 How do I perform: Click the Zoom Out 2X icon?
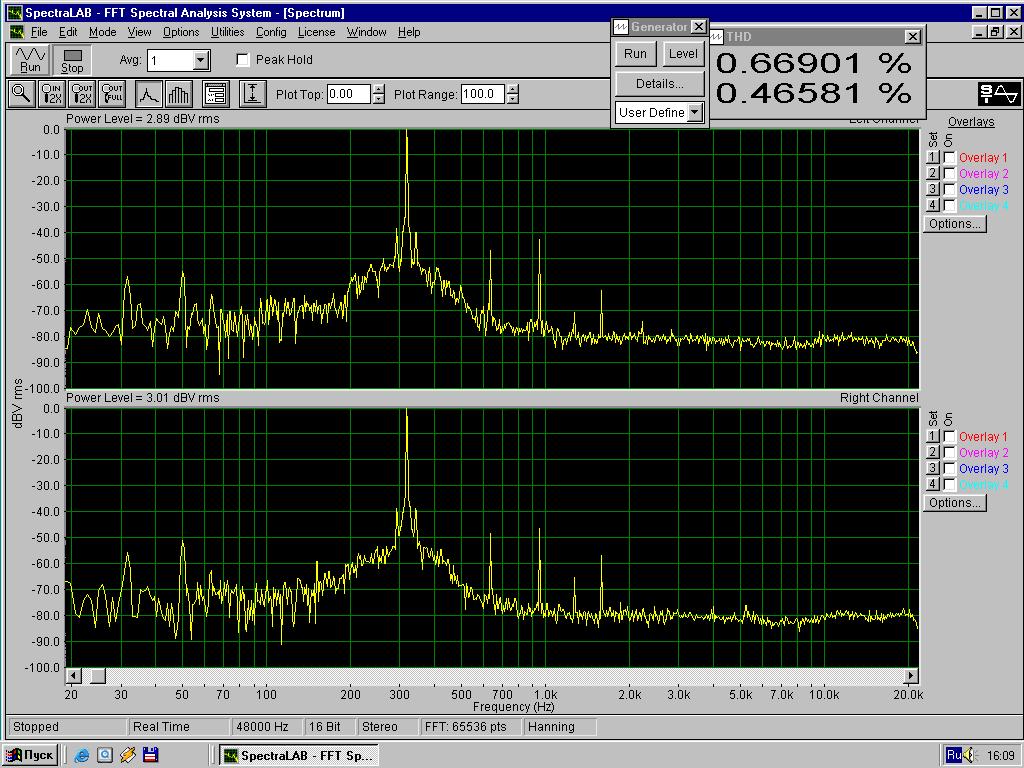coord(82,94)
